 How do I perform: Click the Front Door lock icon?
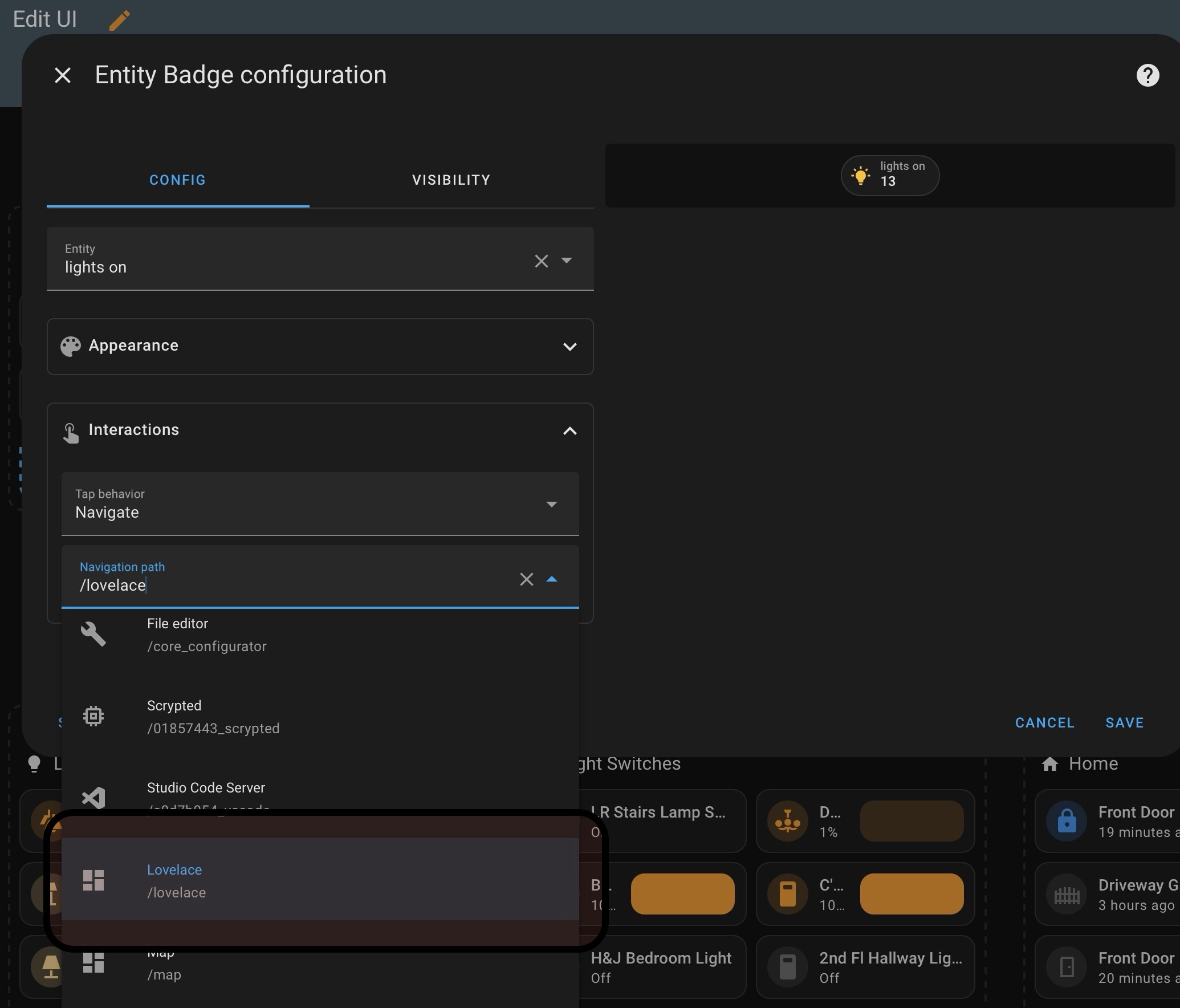pos(1066,821)
